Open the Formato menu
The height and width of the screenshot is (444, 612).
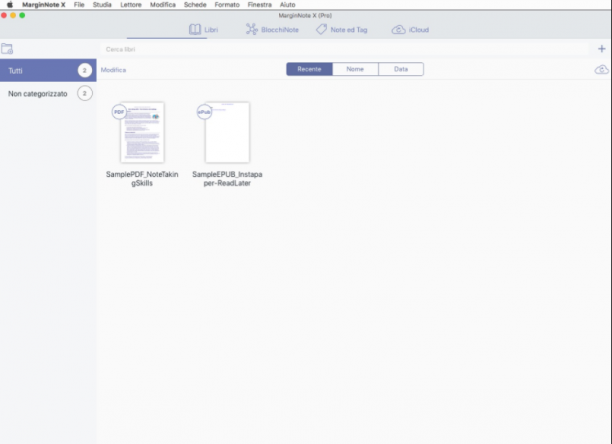click(x=227, y=5)
